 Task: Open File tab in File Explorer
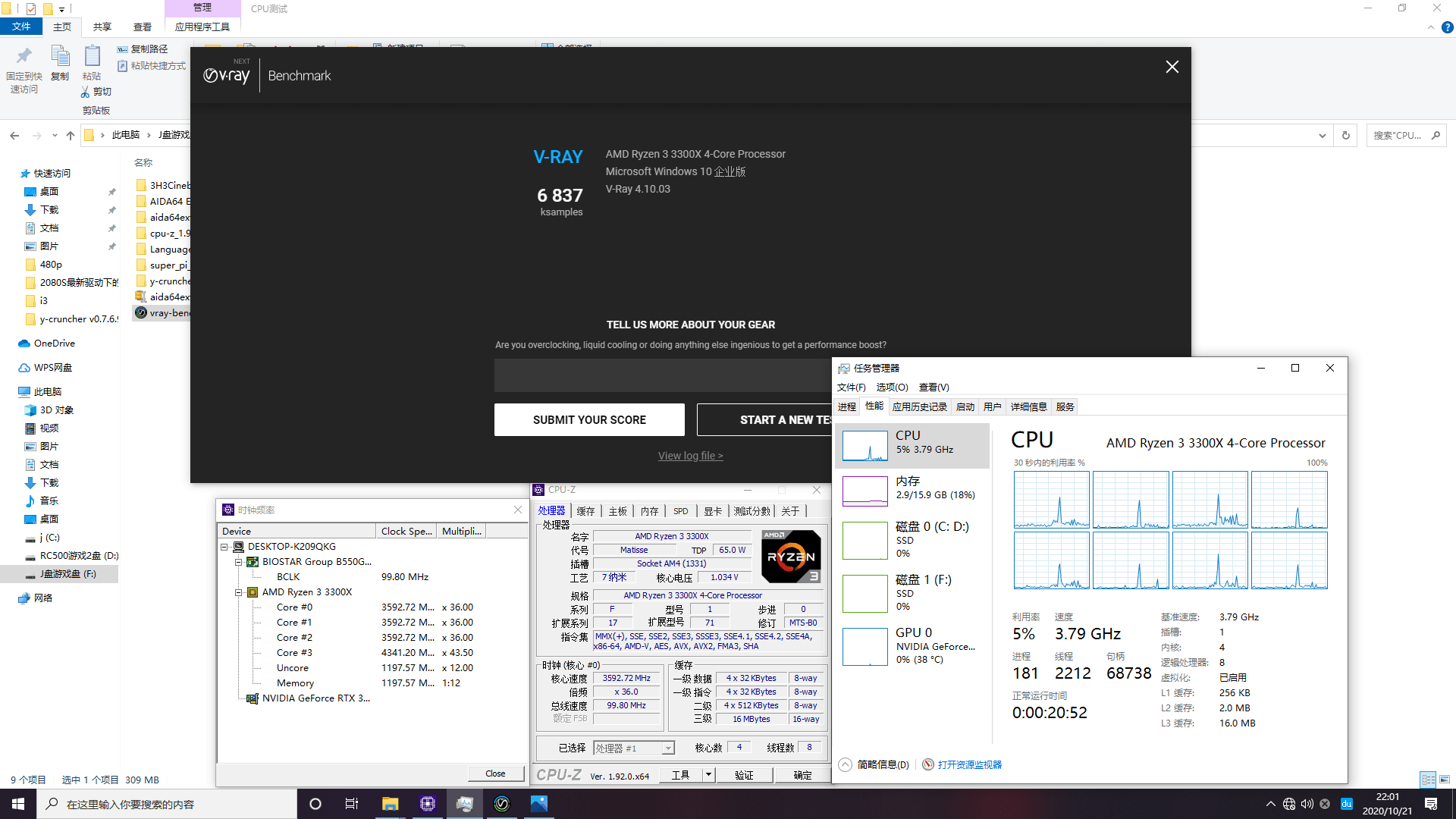(21, 27)
